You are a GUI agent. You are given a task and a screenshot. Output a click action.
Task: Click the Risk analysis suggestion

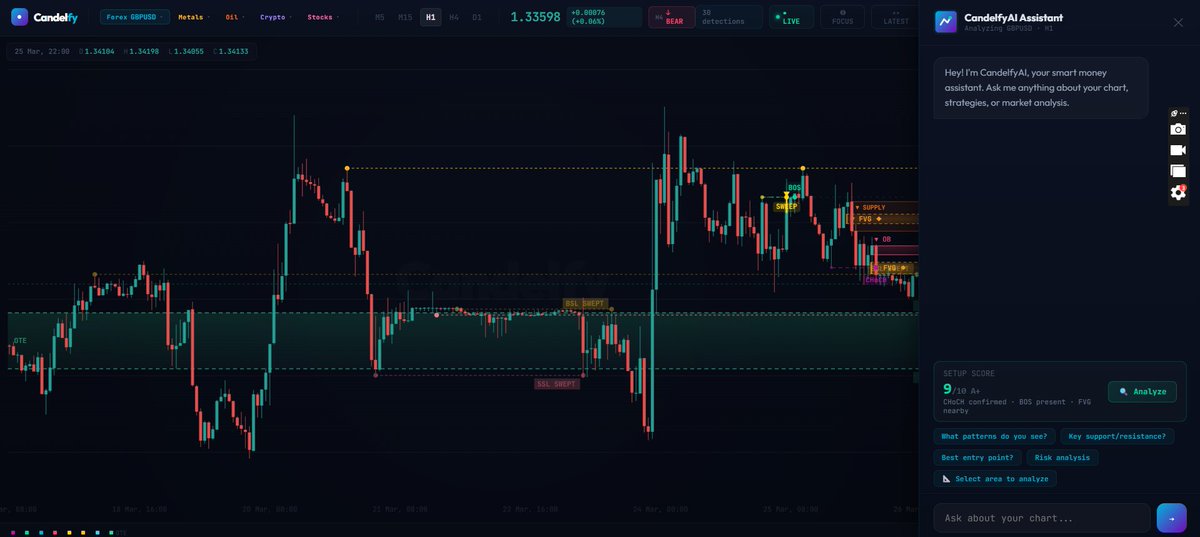point(1062,457)
